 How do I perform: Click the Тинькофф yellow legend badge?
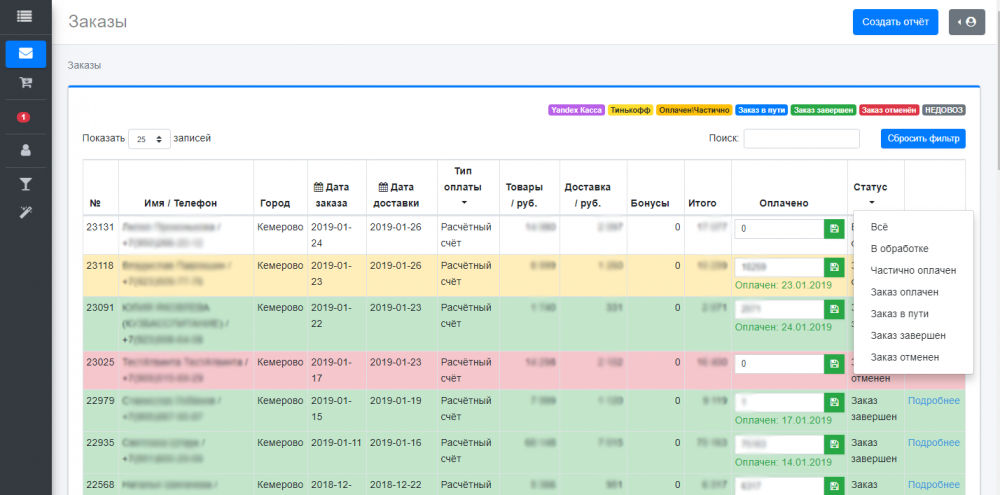point(630,110)
